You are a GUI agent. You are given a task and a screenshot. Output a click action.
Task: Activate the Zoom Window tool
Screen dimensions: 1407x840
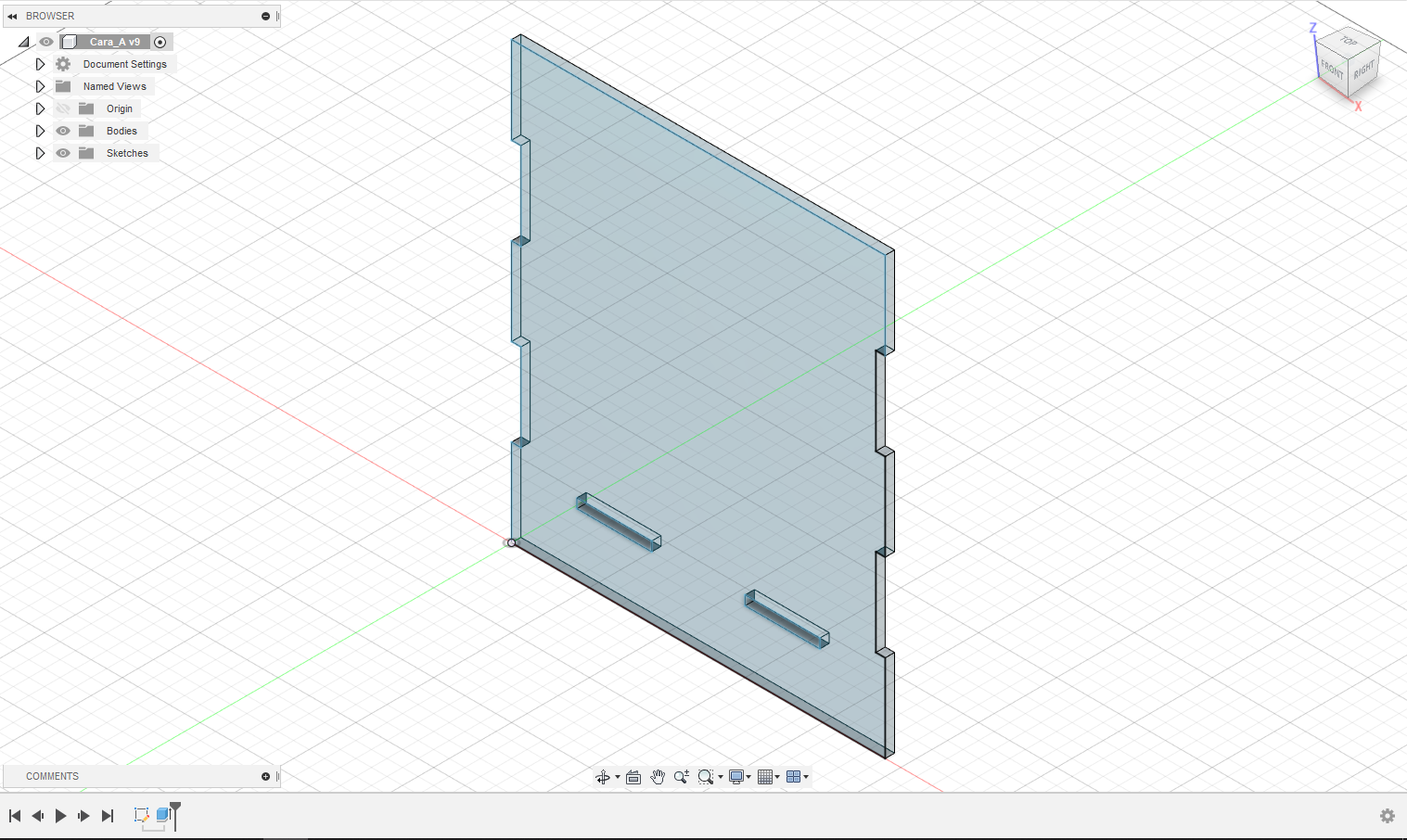[706, 777]
